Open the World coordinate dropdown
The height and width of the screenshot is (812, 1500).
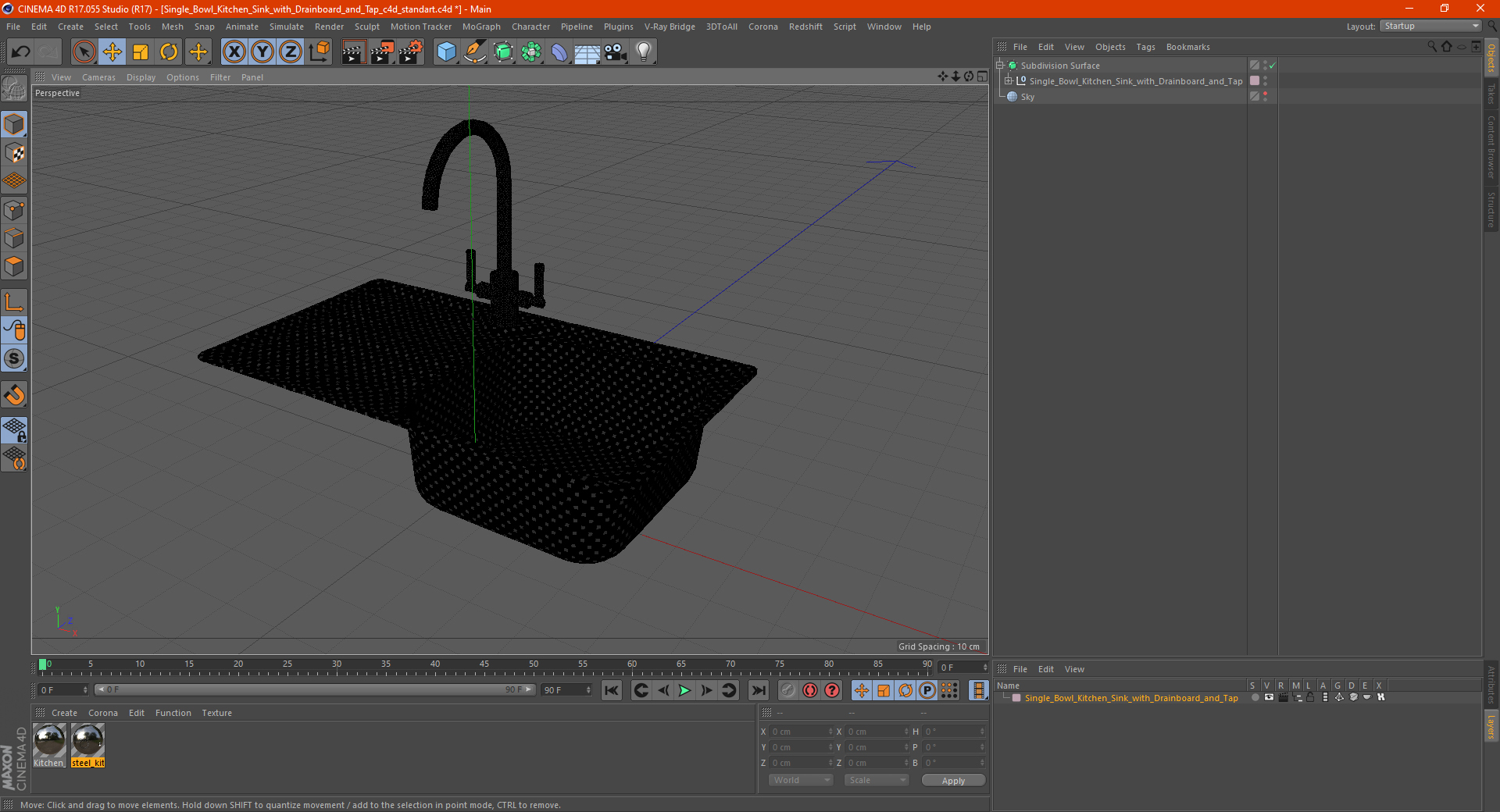click(801, 780)
